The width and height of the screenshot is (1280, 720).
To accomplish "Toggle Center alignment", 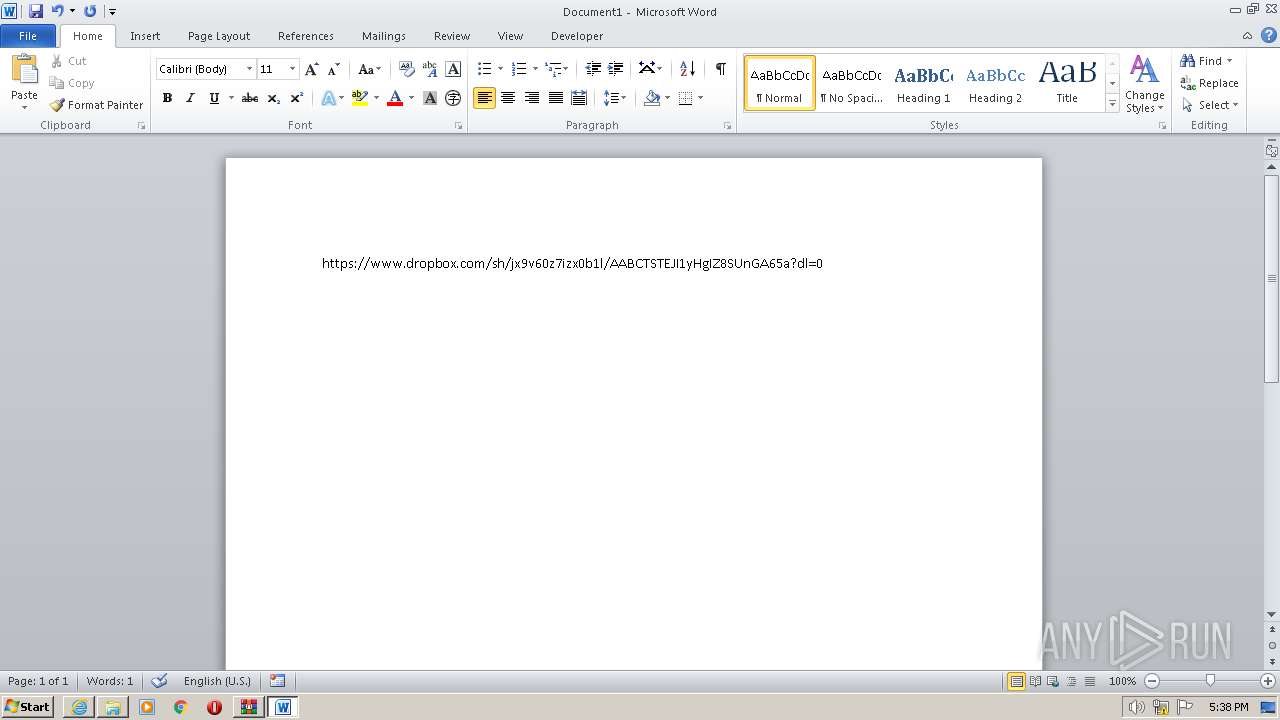I will [508, 98].
